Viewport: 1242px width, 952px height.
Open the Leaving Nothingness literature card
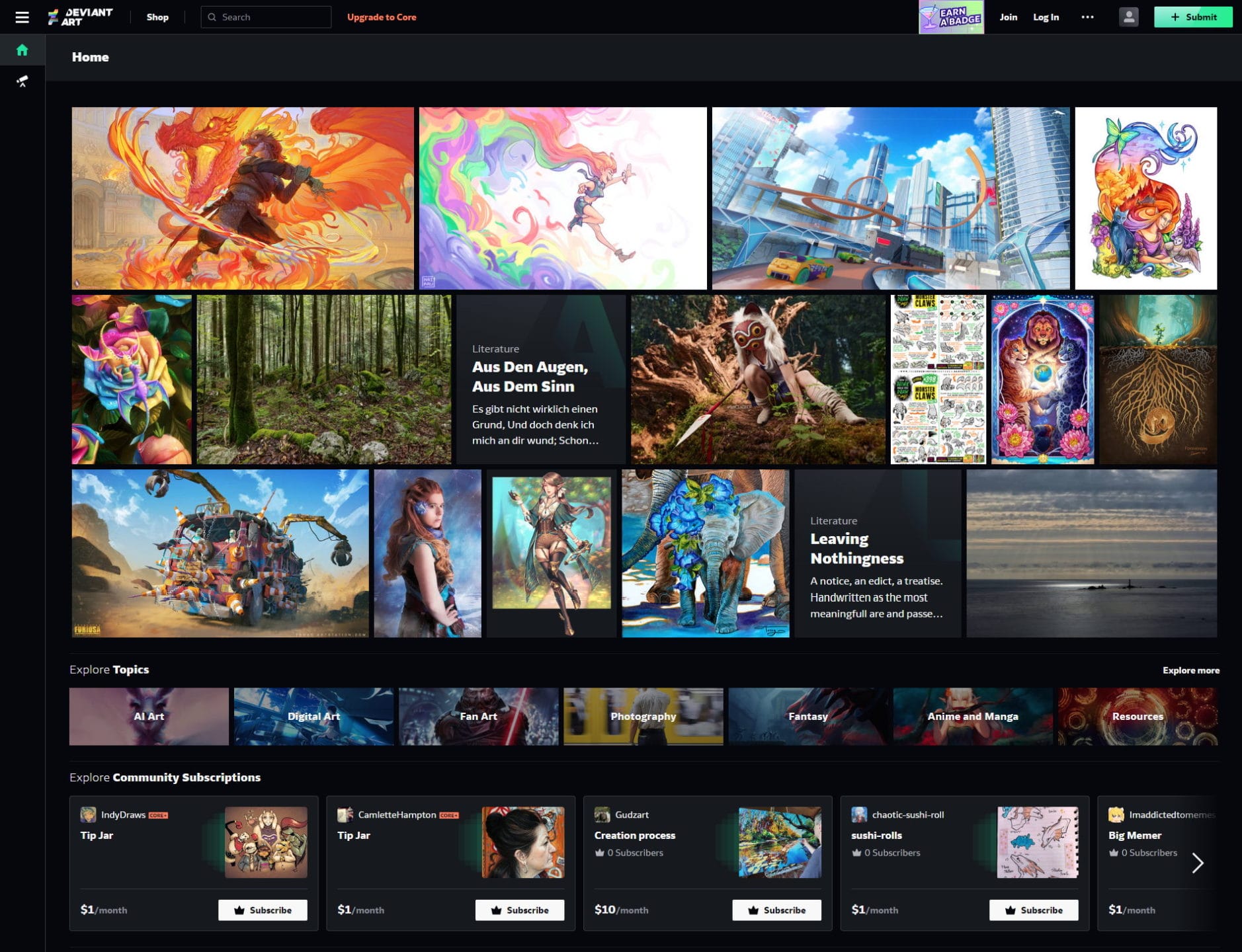[877, 553]
